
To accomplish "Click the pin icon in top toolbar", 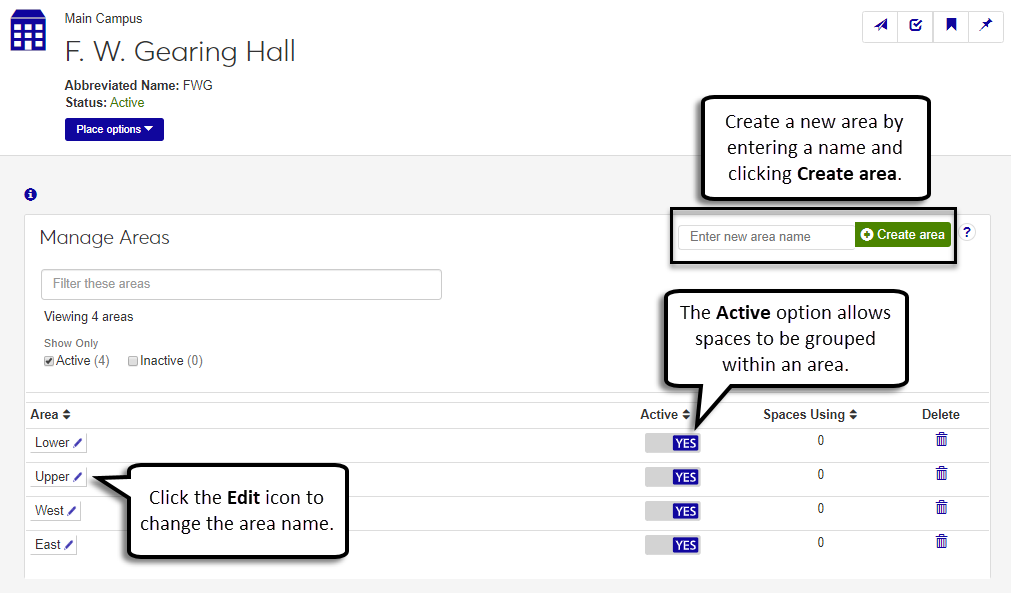I will (986, 26).
